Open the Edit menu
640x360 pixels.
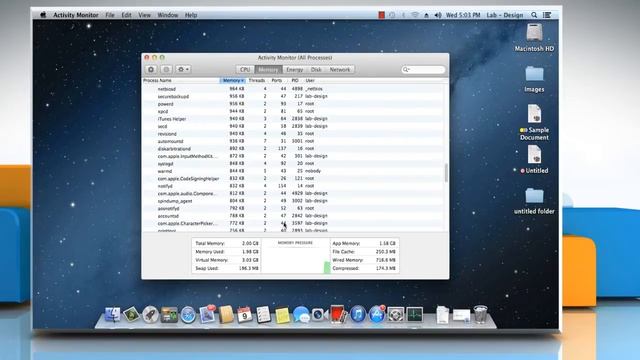pyautogui.click(x=127, y=15)
